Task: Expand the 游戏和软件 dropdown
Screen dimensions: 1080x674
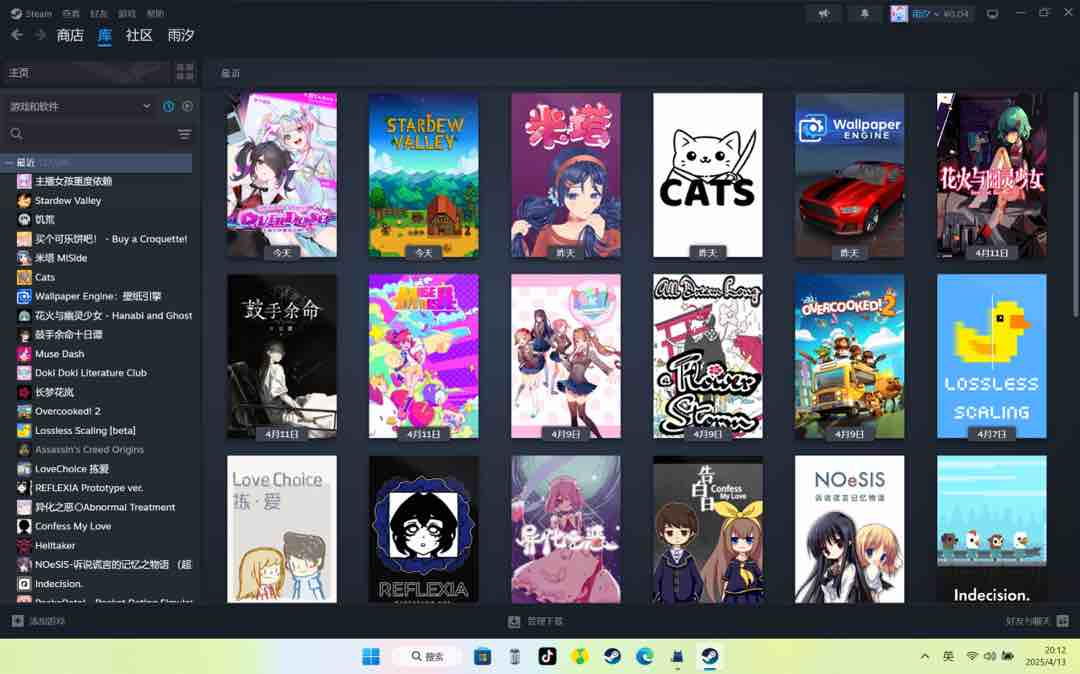Action: [79, 106]
